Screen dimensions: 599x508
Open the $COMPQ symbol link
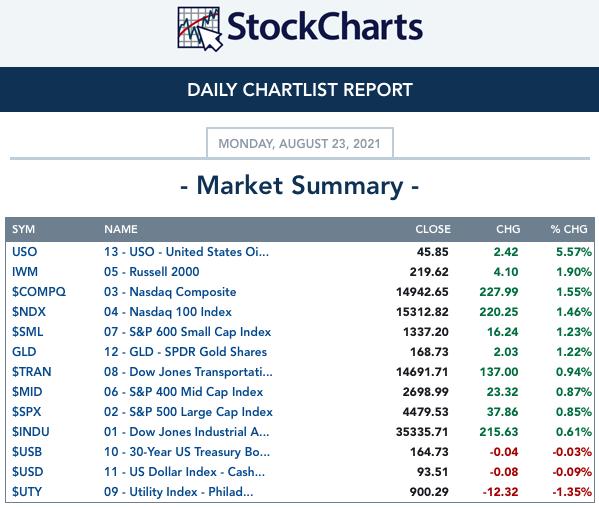tap(39, 292)
